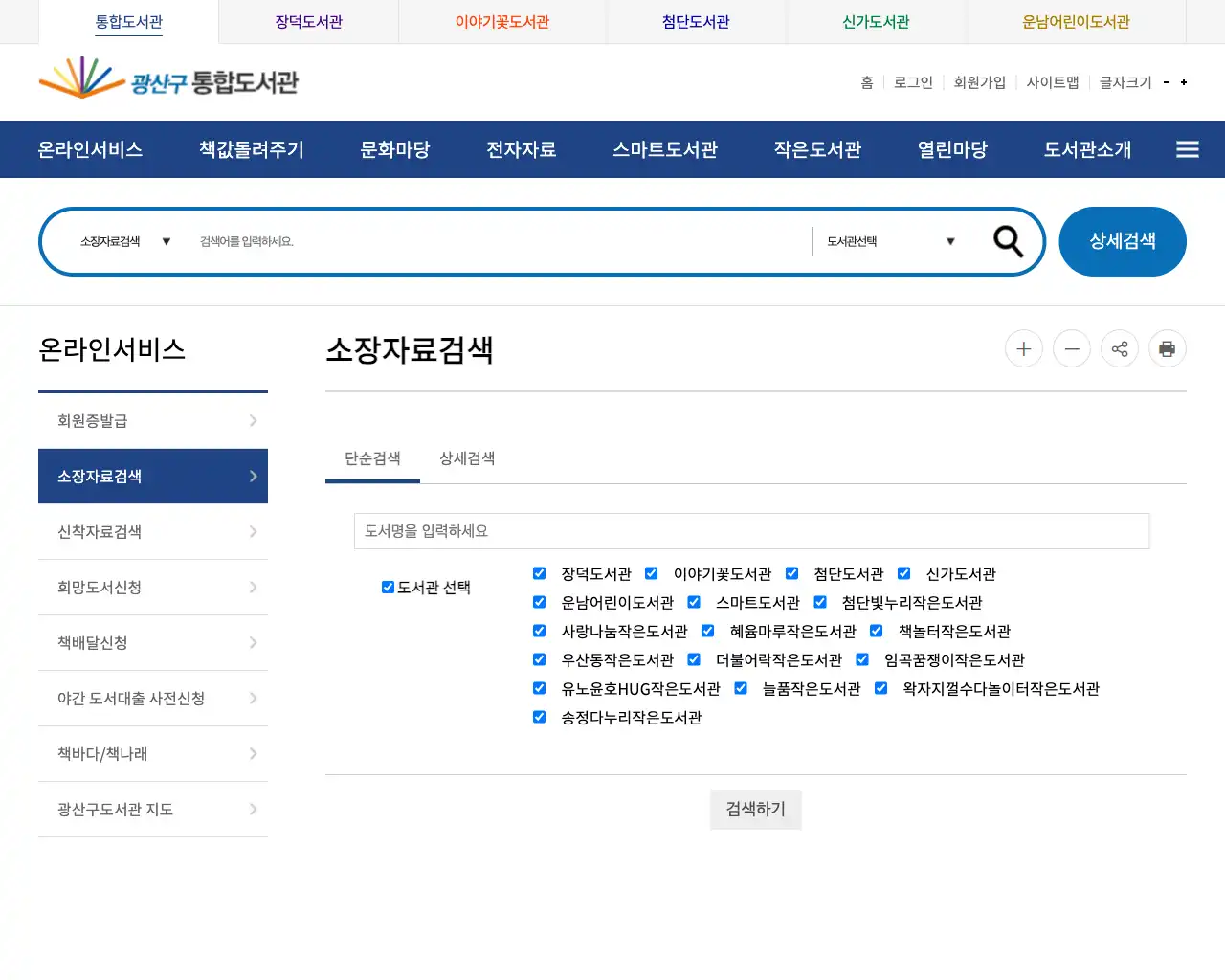Uncheck the 장덕도서관 checkbox
Image resolution: width=1225 pixels, height=980 pixels.
(x=539, y=573)
